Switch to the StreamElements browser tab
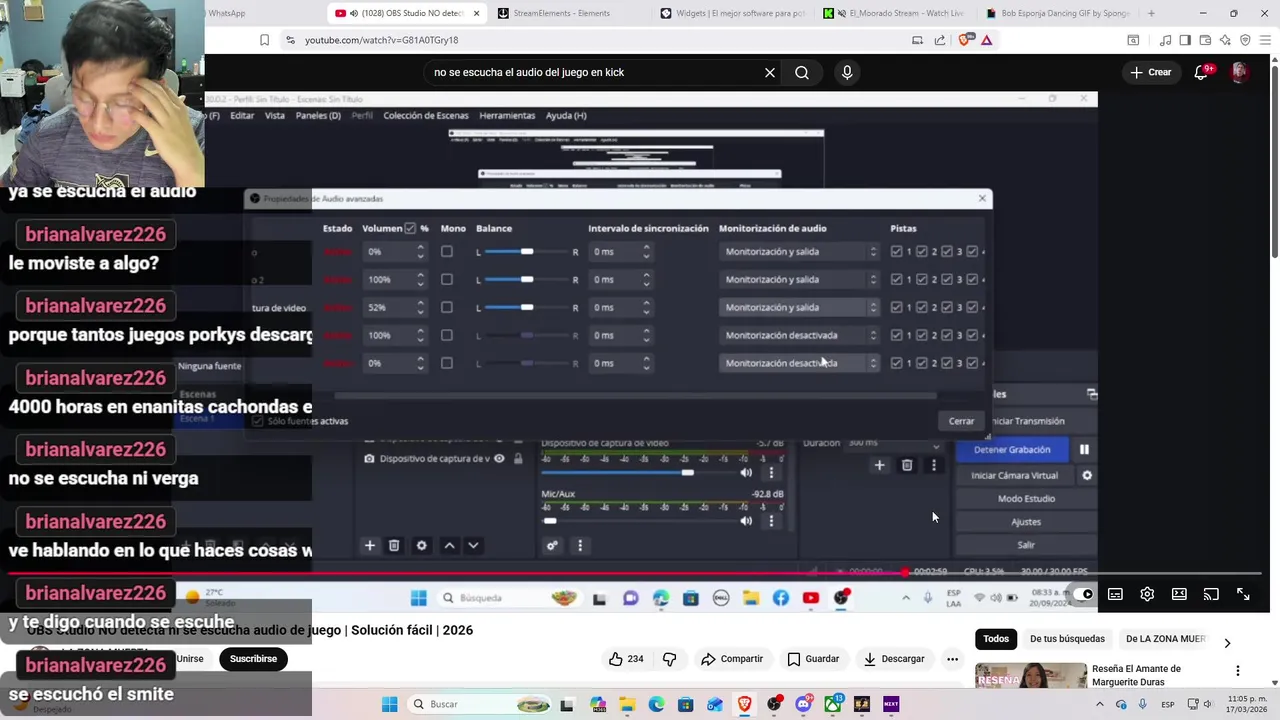1280x720 pixels. pyautogui.click(x=568, y=13)
